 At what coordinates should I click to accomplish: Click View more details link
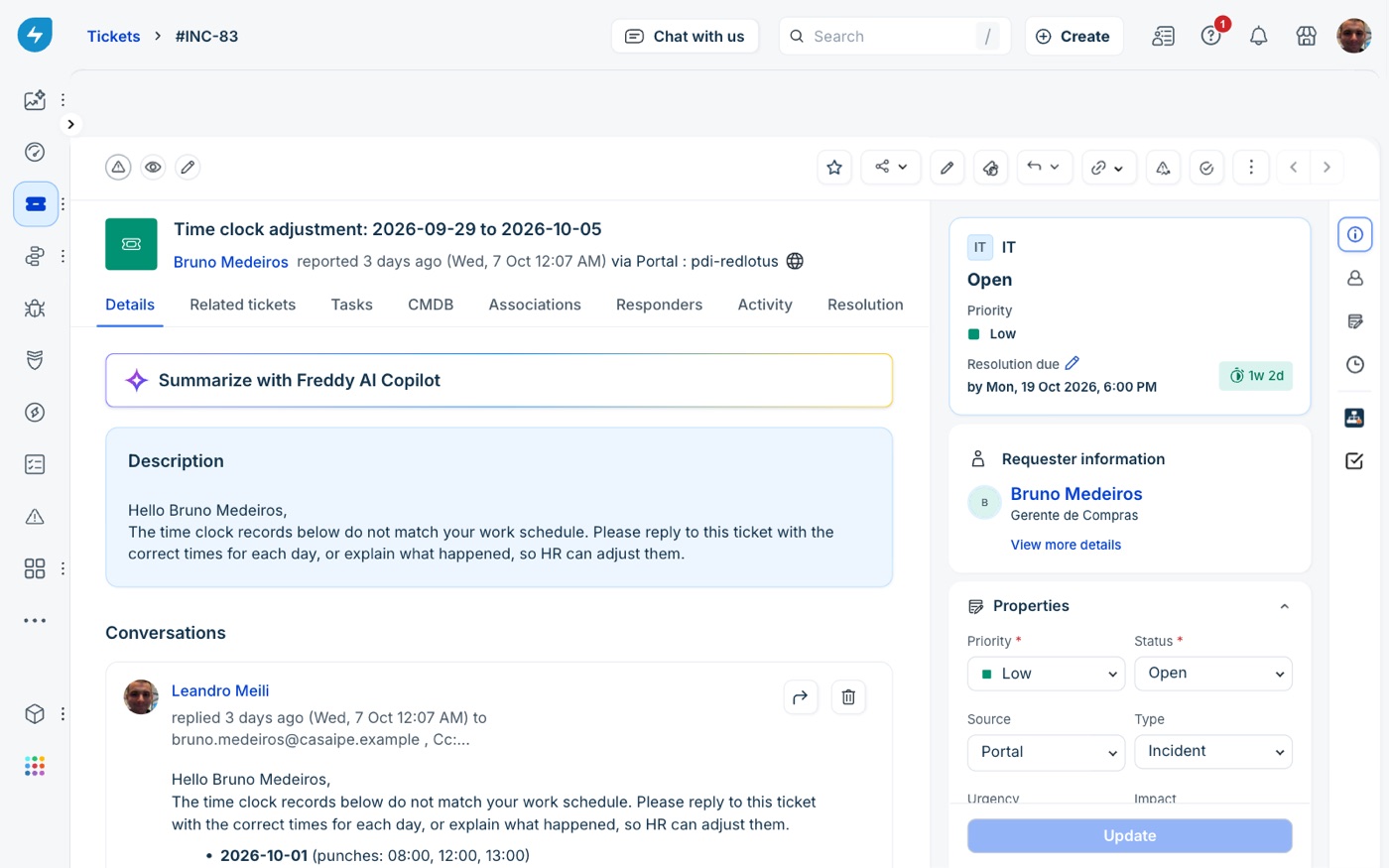[x=1066, y=545]
